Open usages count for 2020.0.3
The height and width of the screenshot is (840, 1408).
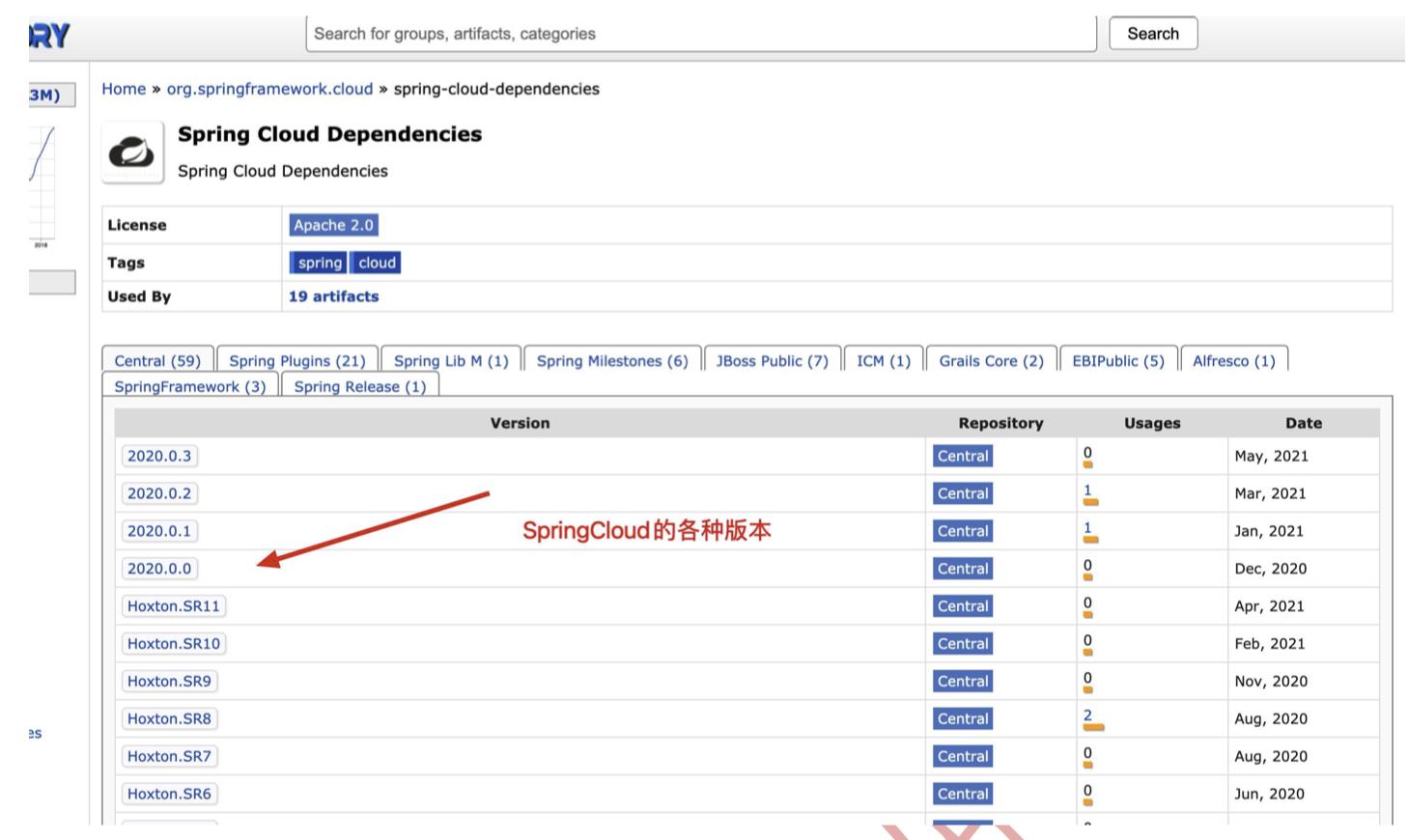click(1087, 453)
